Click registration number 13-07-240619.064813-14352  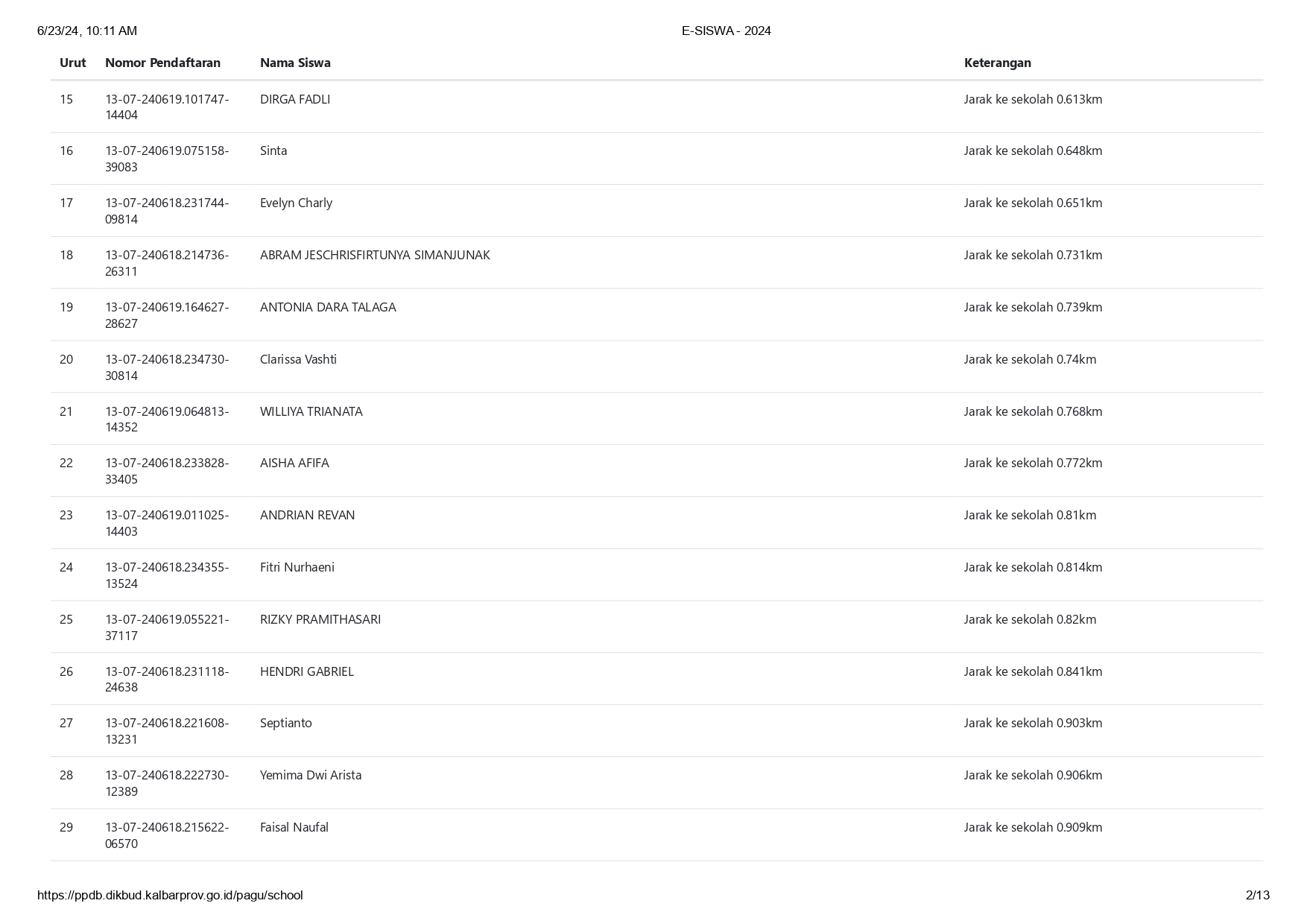click(x=167, y=420)
